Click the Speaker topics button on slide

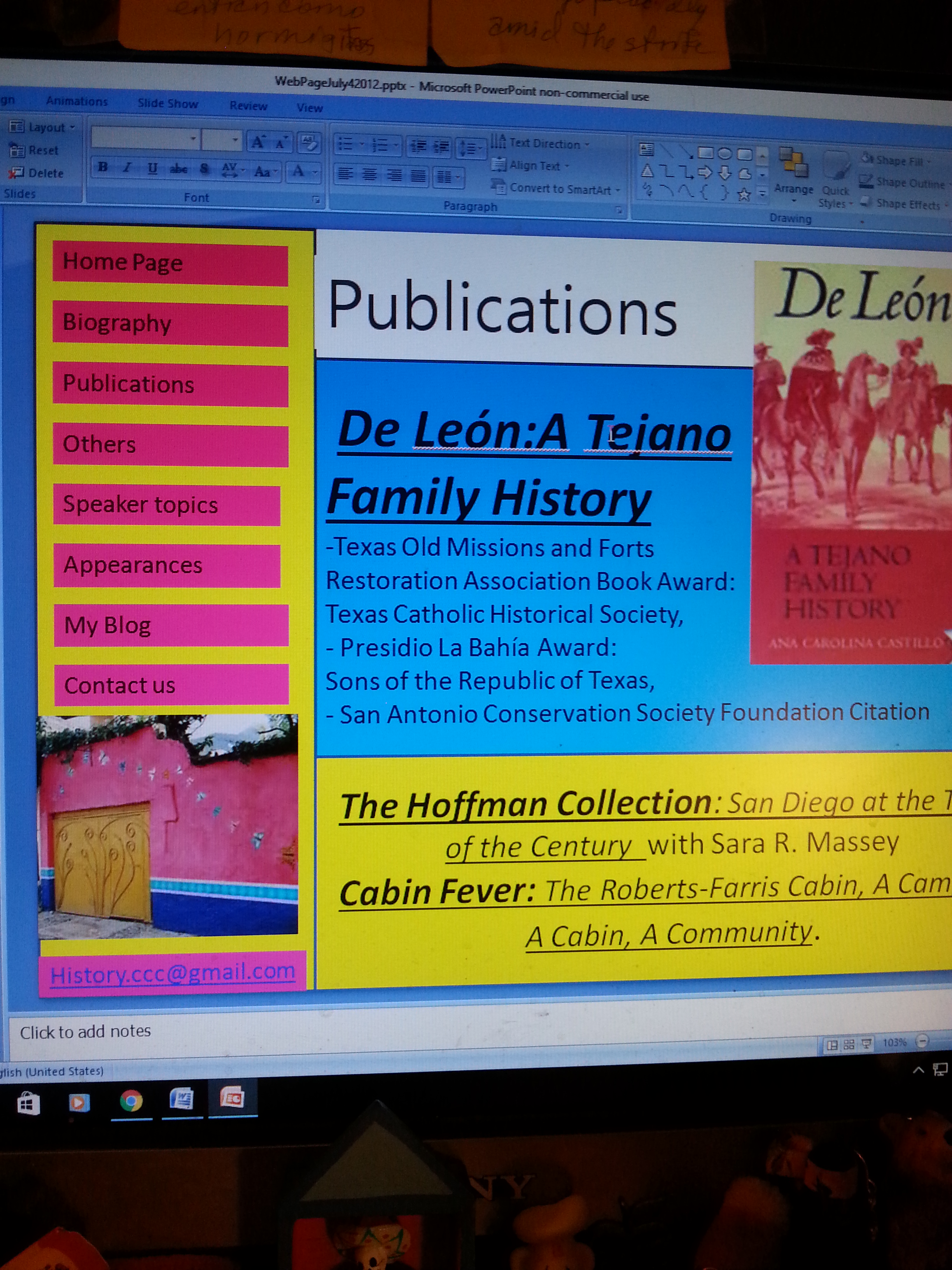(167, 505)
